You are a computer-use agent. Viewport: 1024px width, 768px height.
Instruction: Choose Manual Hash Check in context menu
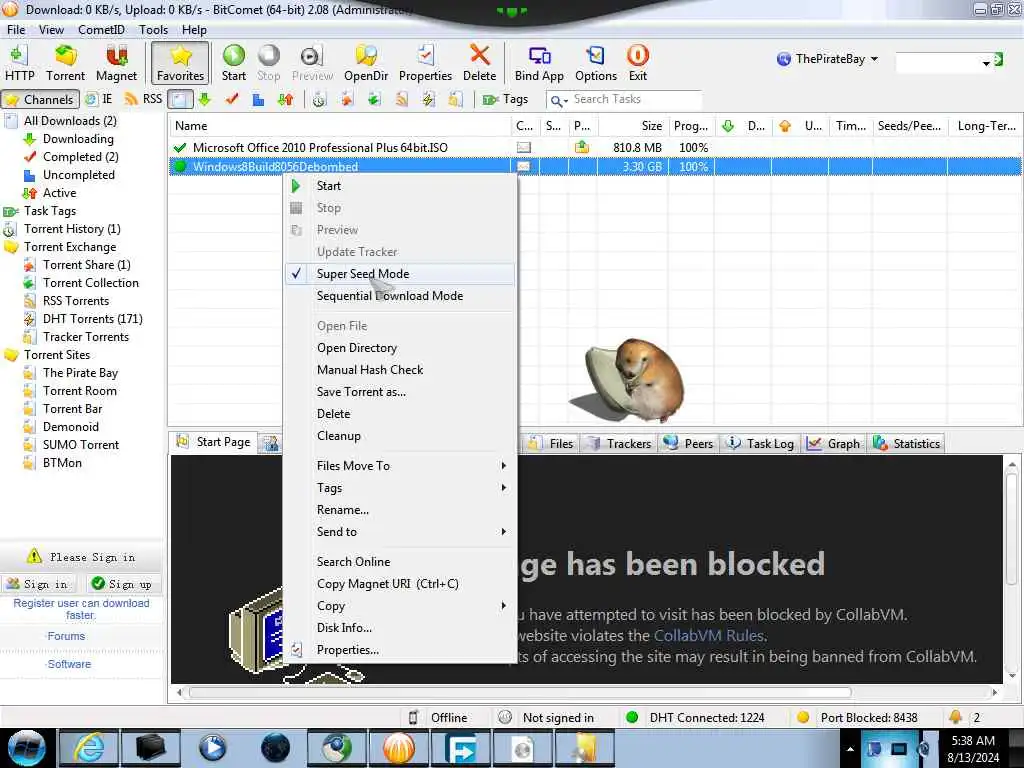pyautogui.click(x=400, y=370)
